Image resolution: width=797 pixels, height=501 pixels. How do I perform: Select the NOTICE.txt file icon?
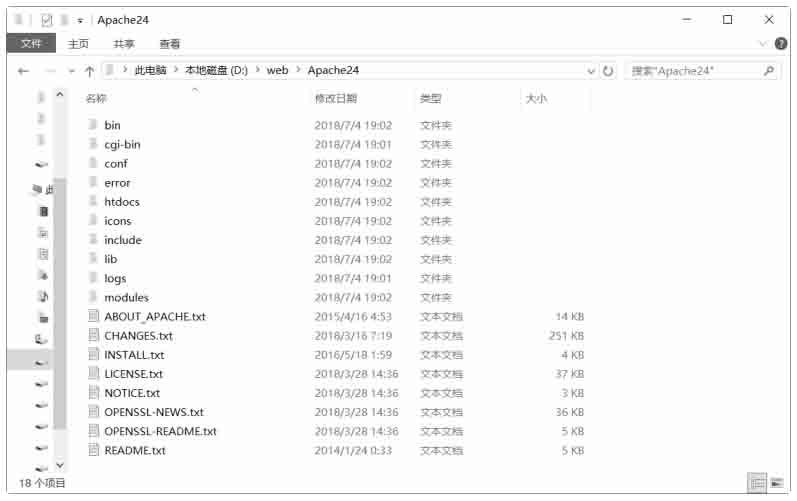tap(94, 392)
